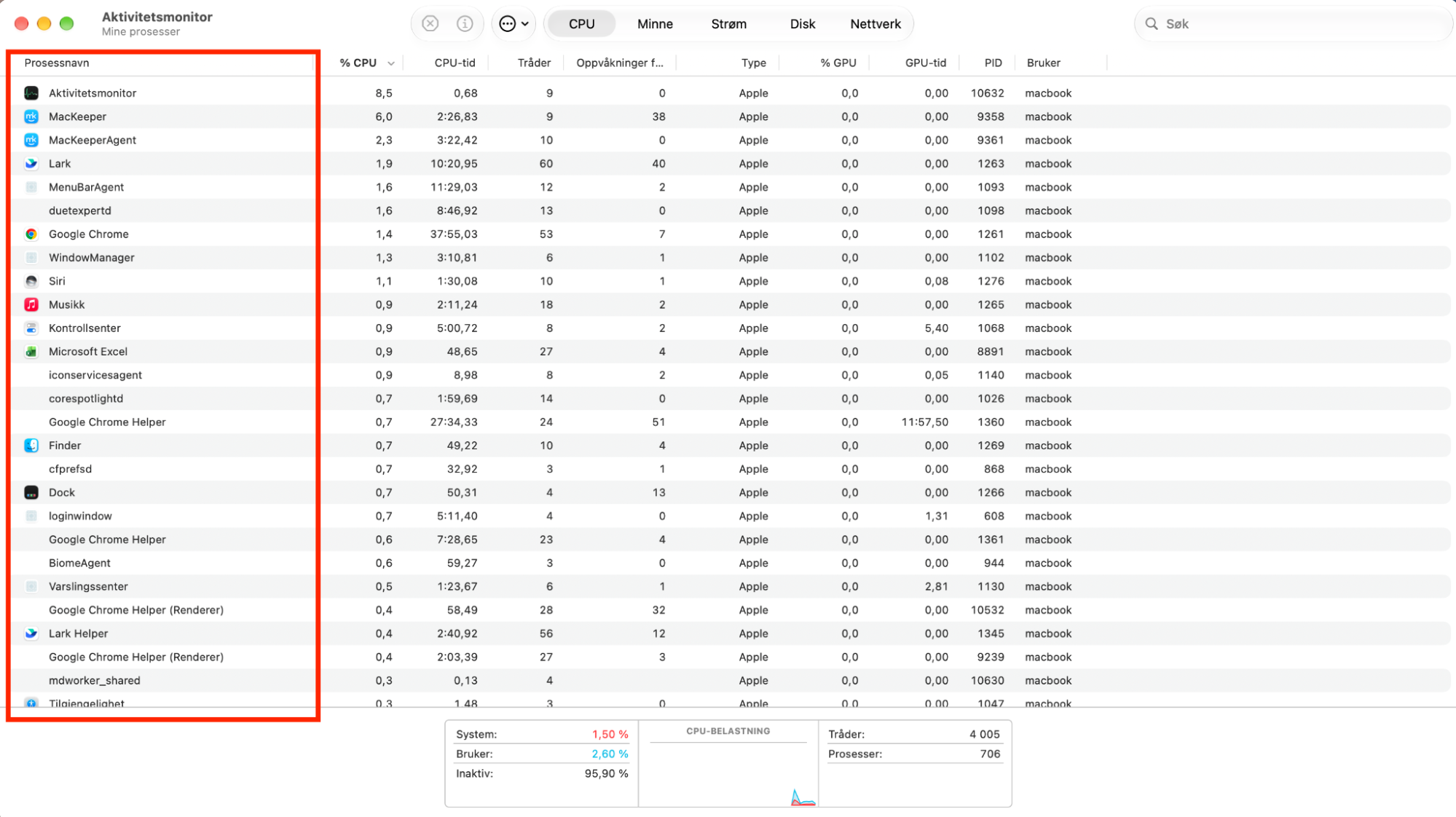1456x817 pixels.
Task: Click the Lark Helper process icon
Action: click(x=31, y=634)
